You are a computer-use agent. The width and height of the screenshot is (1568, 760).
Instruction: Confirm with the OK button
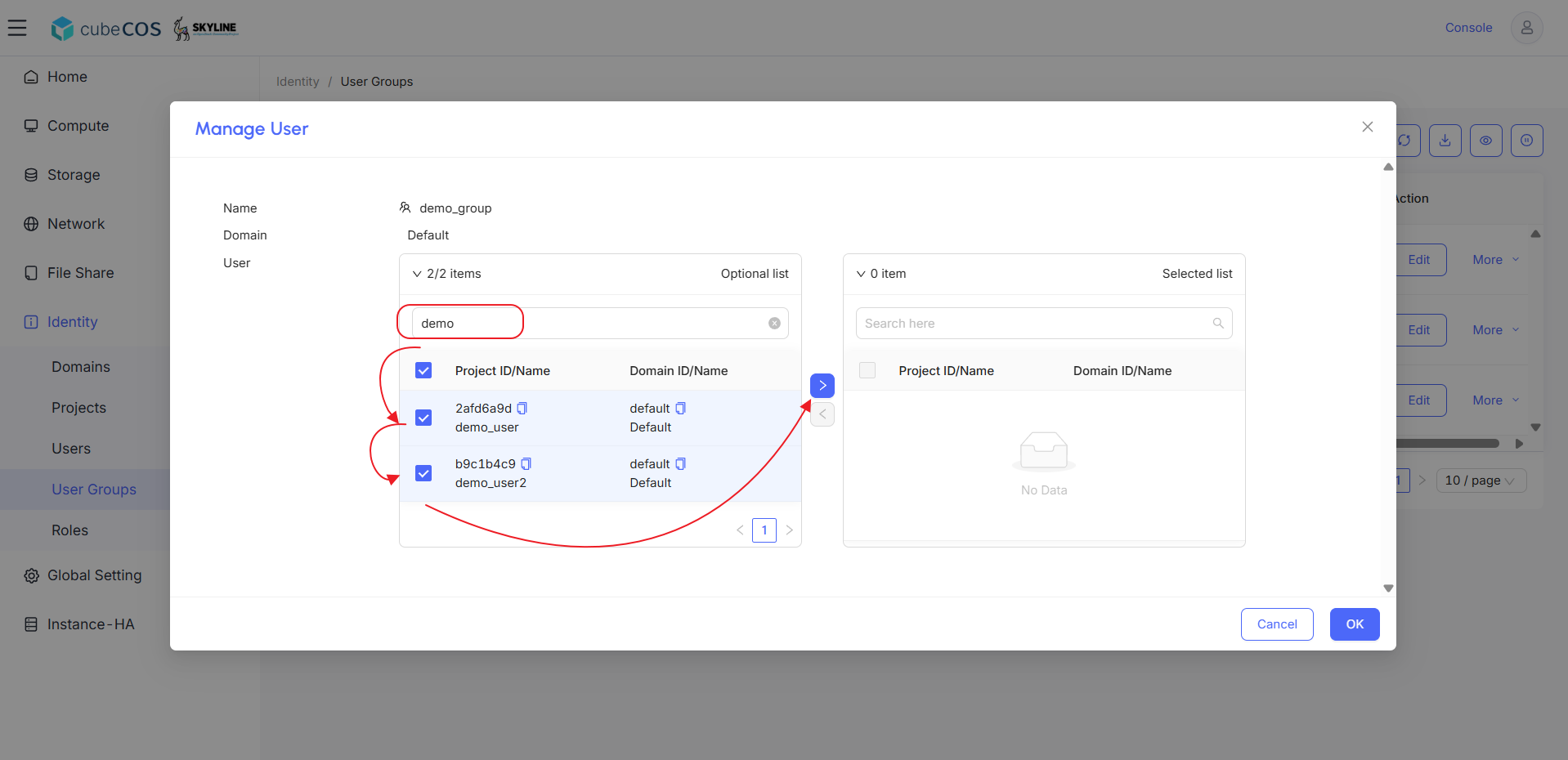(x=1355, y=624)
